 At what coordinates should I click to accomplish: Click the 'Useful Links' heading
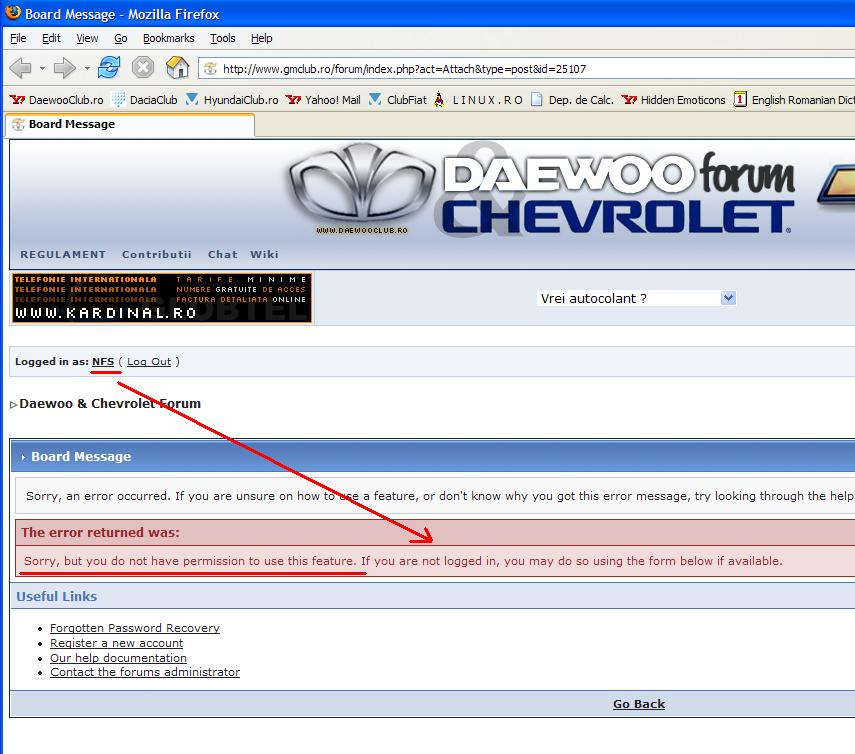click(57, 596)
